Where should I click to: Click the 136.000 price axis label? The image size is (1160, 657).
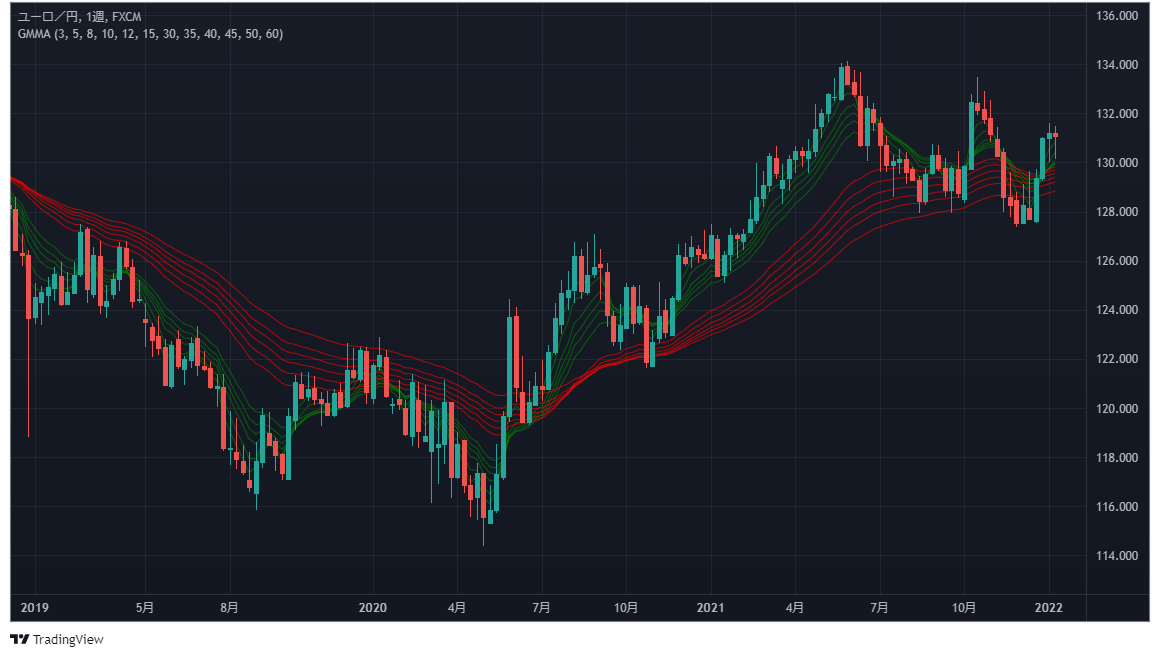(x=1118, y=16)
